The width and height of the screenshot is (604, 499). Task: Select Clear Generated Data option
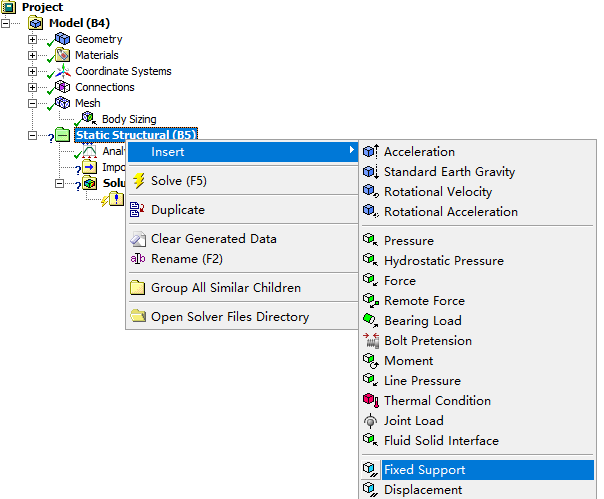[213, 239]
